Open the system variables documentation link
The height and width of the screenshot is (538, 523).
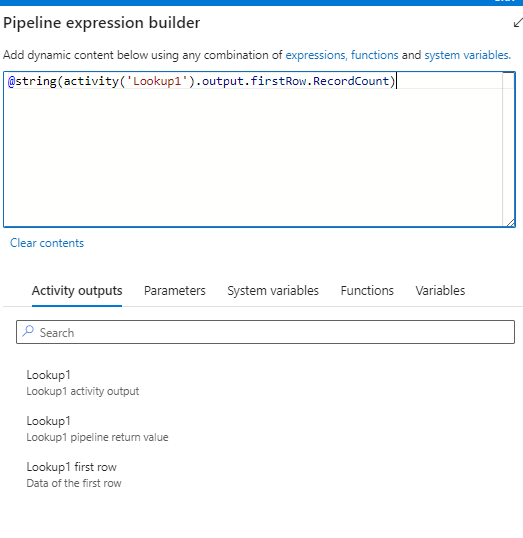pos(467,55)
